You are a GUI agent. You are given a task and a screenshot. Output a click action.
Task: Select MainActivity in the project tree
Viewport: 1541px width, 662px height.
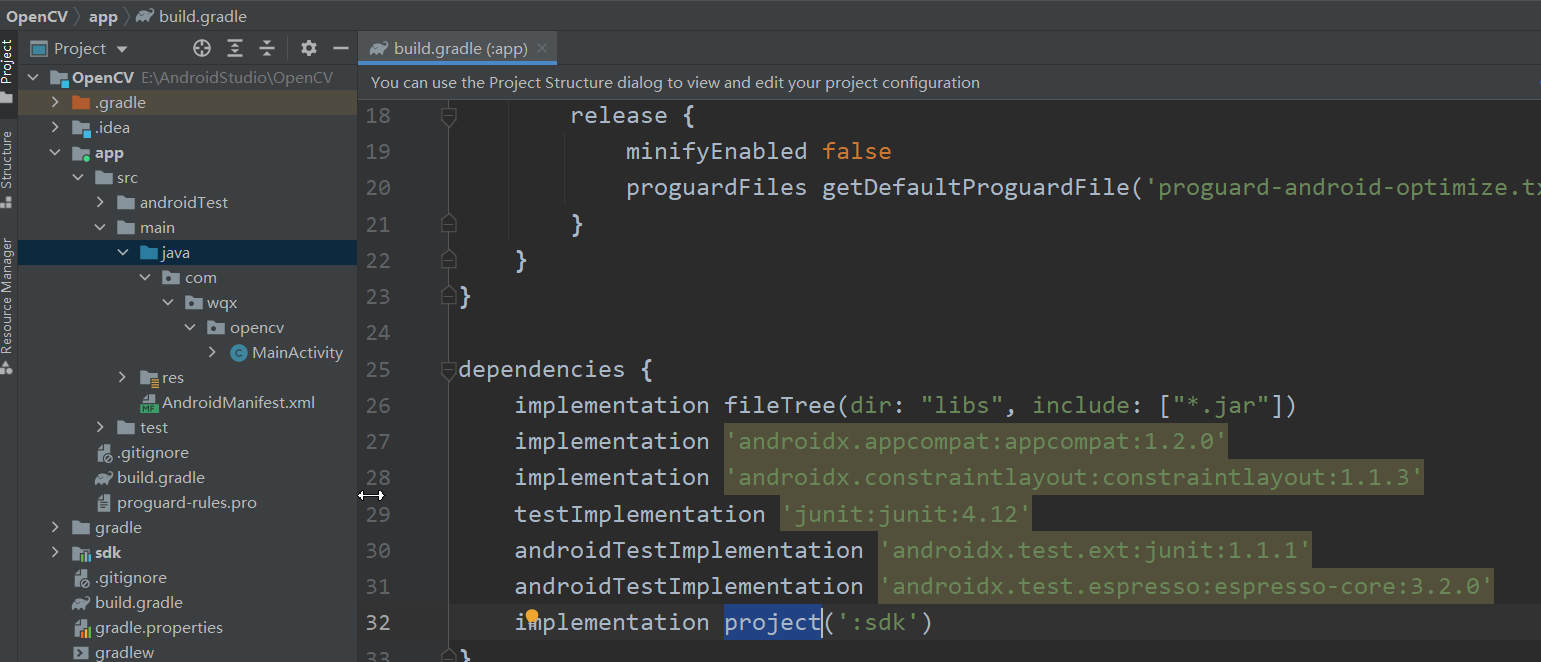[x=297, y=353]
